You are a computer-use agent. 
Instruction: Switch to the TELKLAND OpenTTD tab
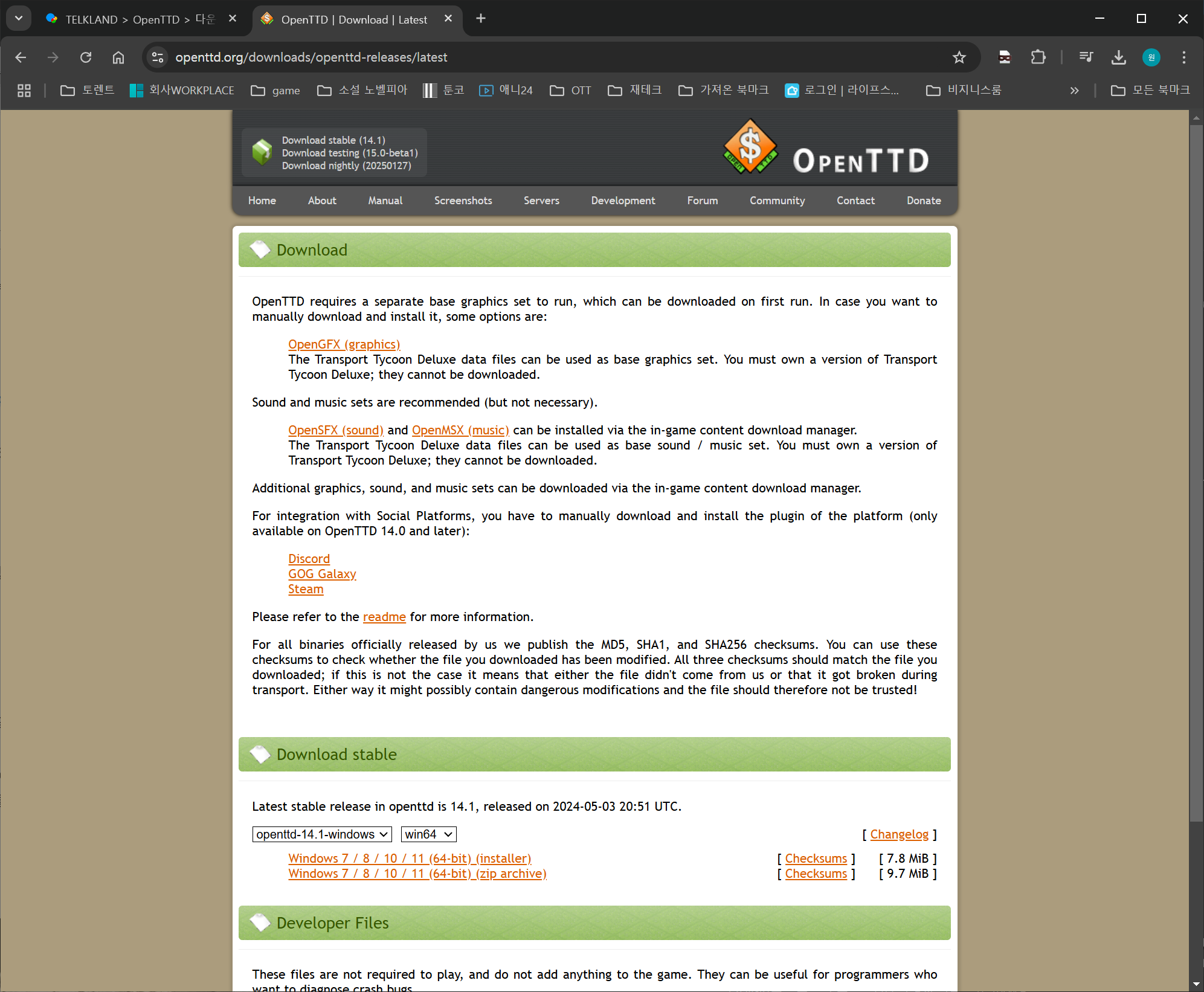(x=130, y=19)
